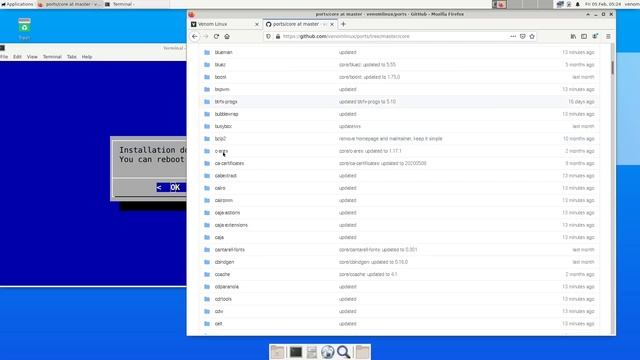
Task: Click the clock showing Fri 05 Feb
Action: (603, 4)
